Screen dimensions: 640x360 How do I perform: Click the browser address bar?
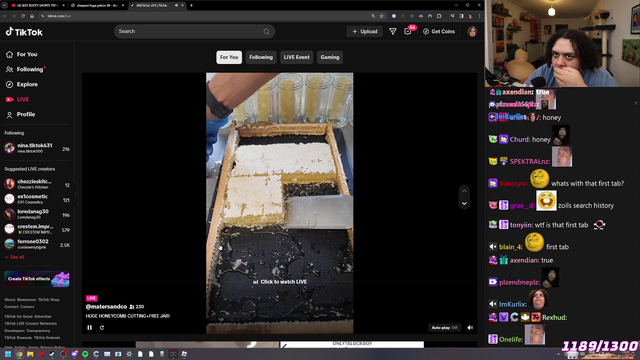[x=204, y=16]
